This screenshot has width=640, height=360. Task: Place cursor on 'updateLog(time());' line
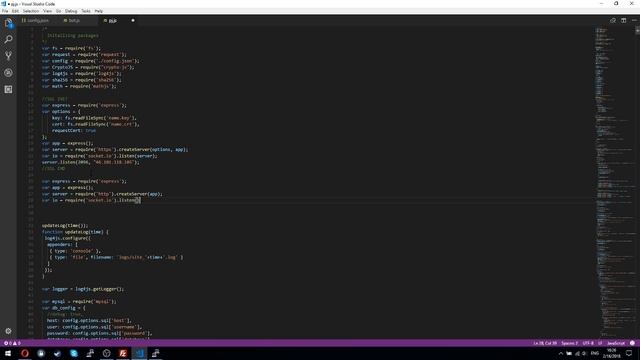pos(65,226)
